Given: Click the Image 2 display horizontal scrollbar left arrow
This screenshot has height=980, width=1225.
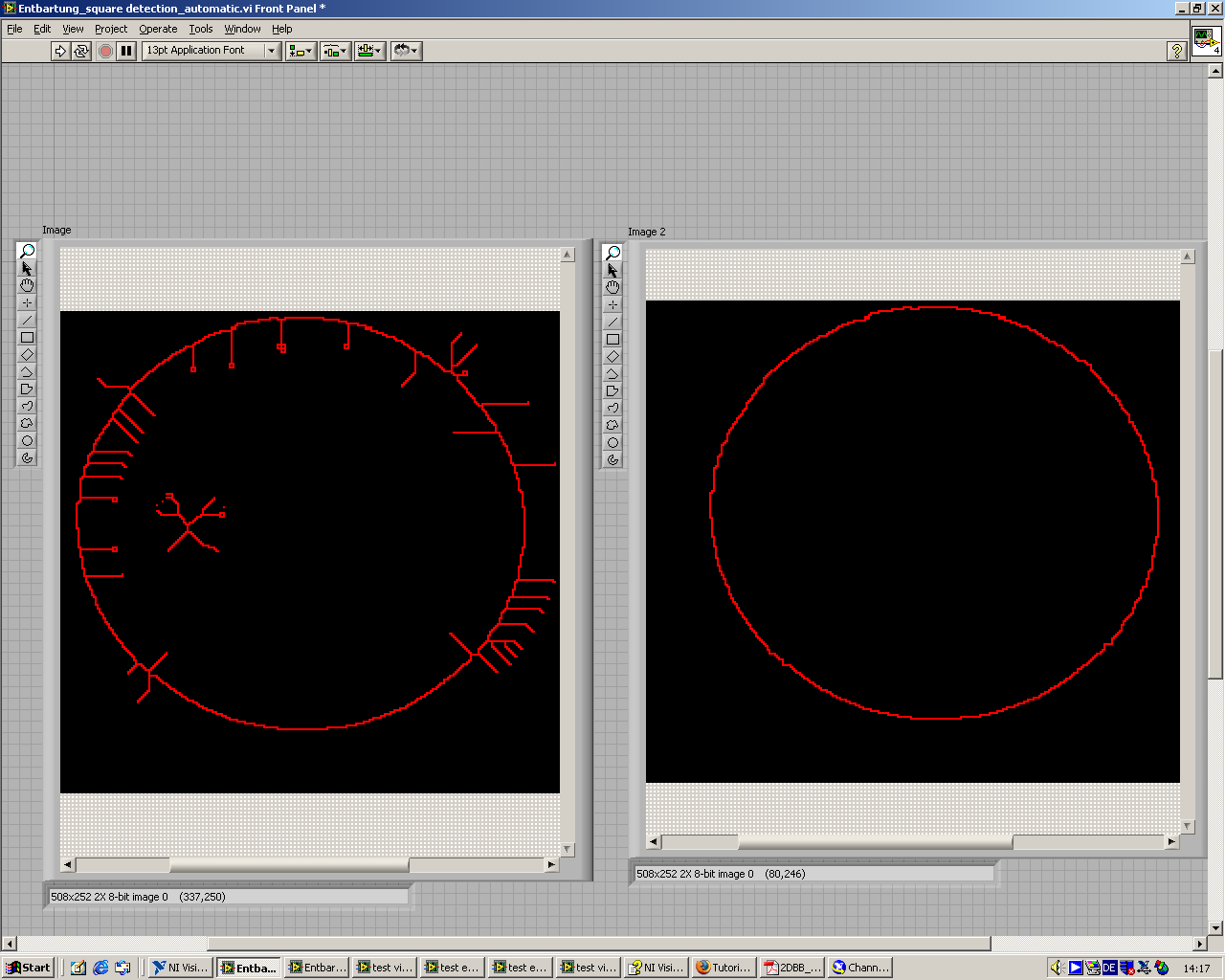Looking at the screenshot, I should tap(654, 842).
